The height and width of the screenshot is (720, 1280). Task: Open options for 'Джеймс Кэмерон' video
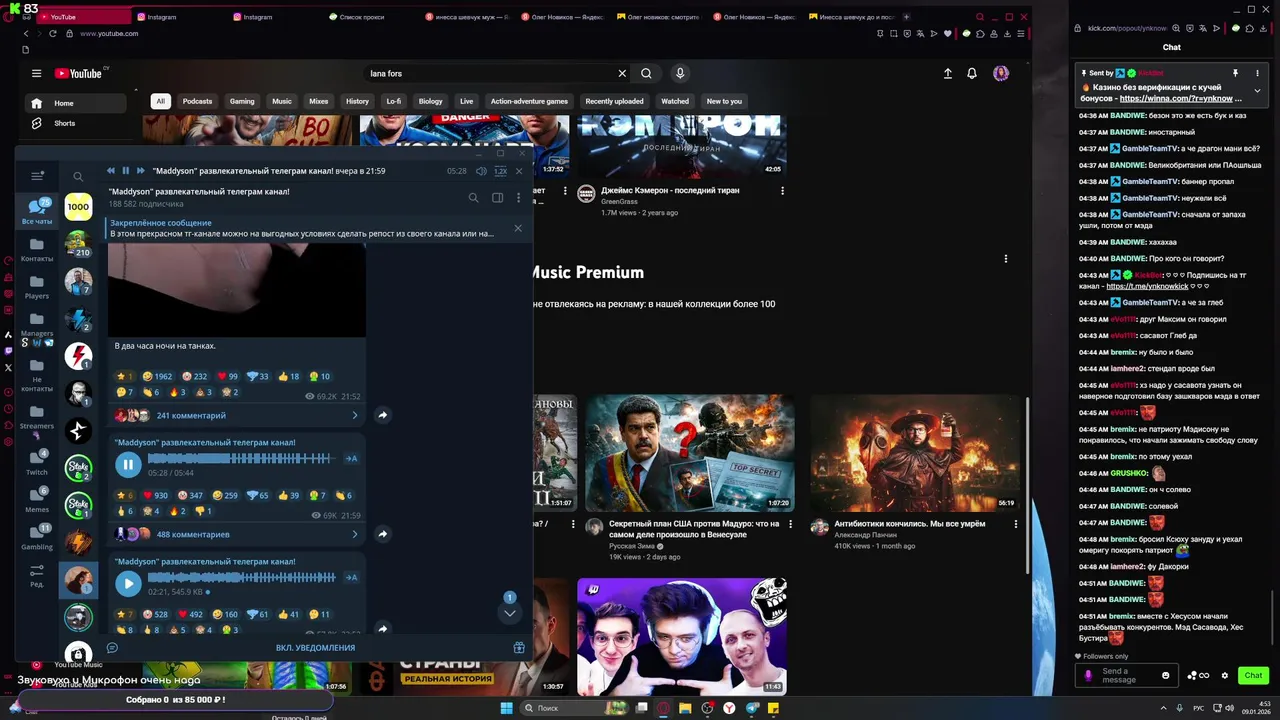click(x=782, y=190)
